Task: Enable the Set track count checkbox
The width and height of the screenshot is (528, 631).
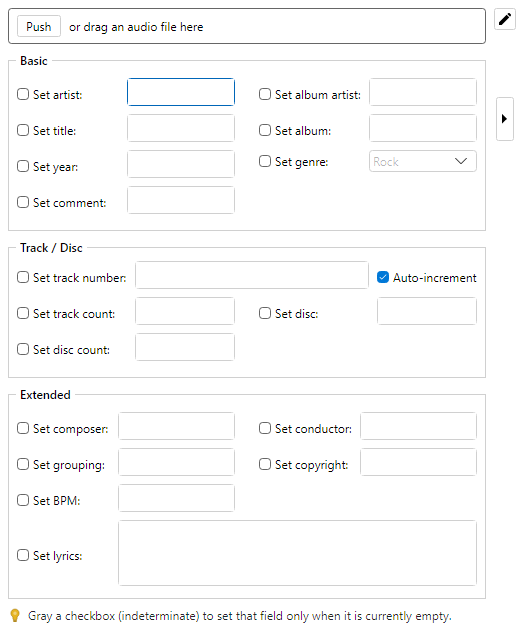Action: tap(23, 313)
